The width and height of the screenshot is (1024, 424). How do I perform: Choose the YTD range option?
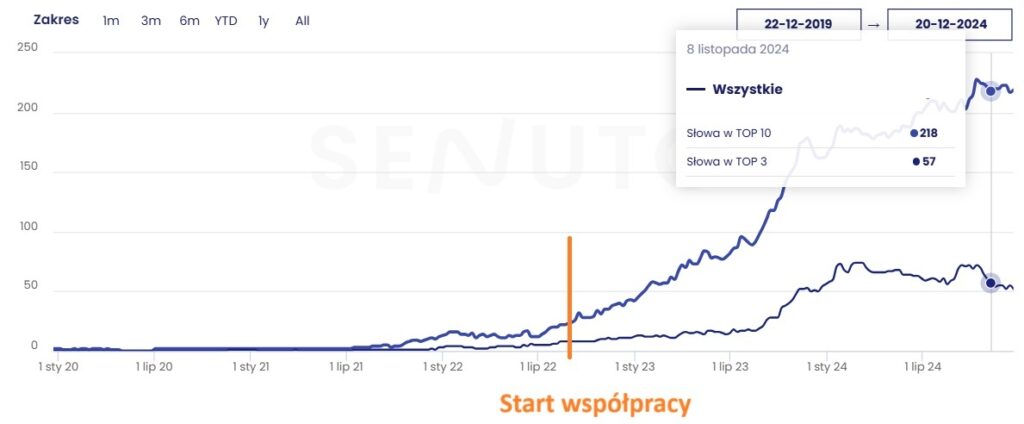pyautogui.click(x=226, y=21)
